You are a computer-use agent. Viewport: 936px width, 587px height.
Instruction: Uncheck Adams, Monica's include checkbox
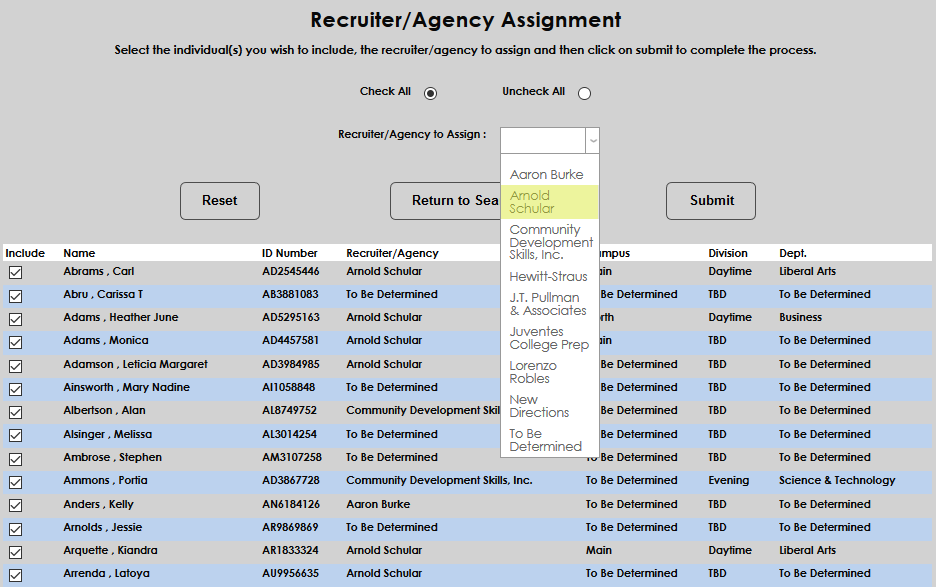pos(15,341)
